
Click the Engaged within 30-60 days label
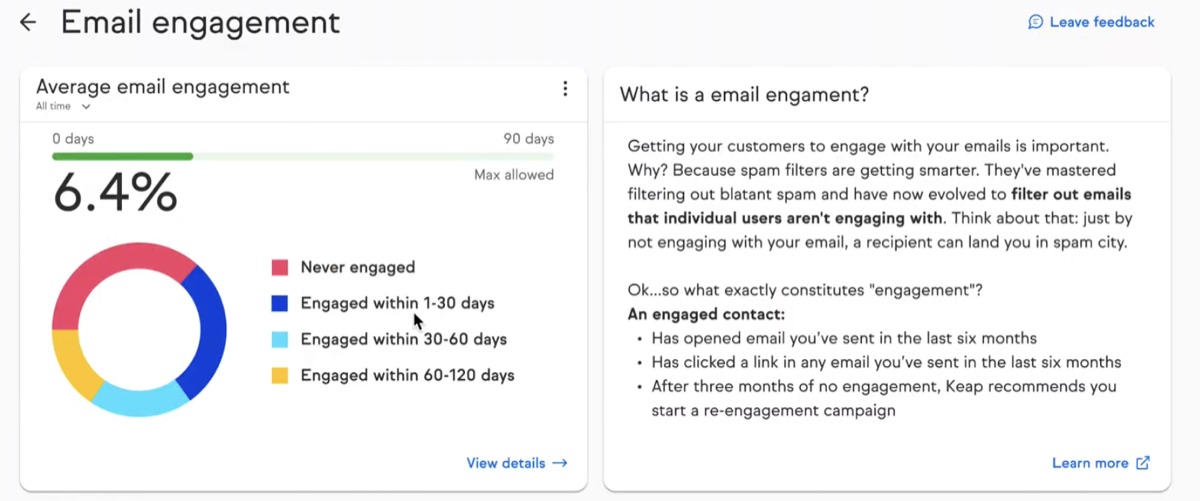[x=404, y=339]
